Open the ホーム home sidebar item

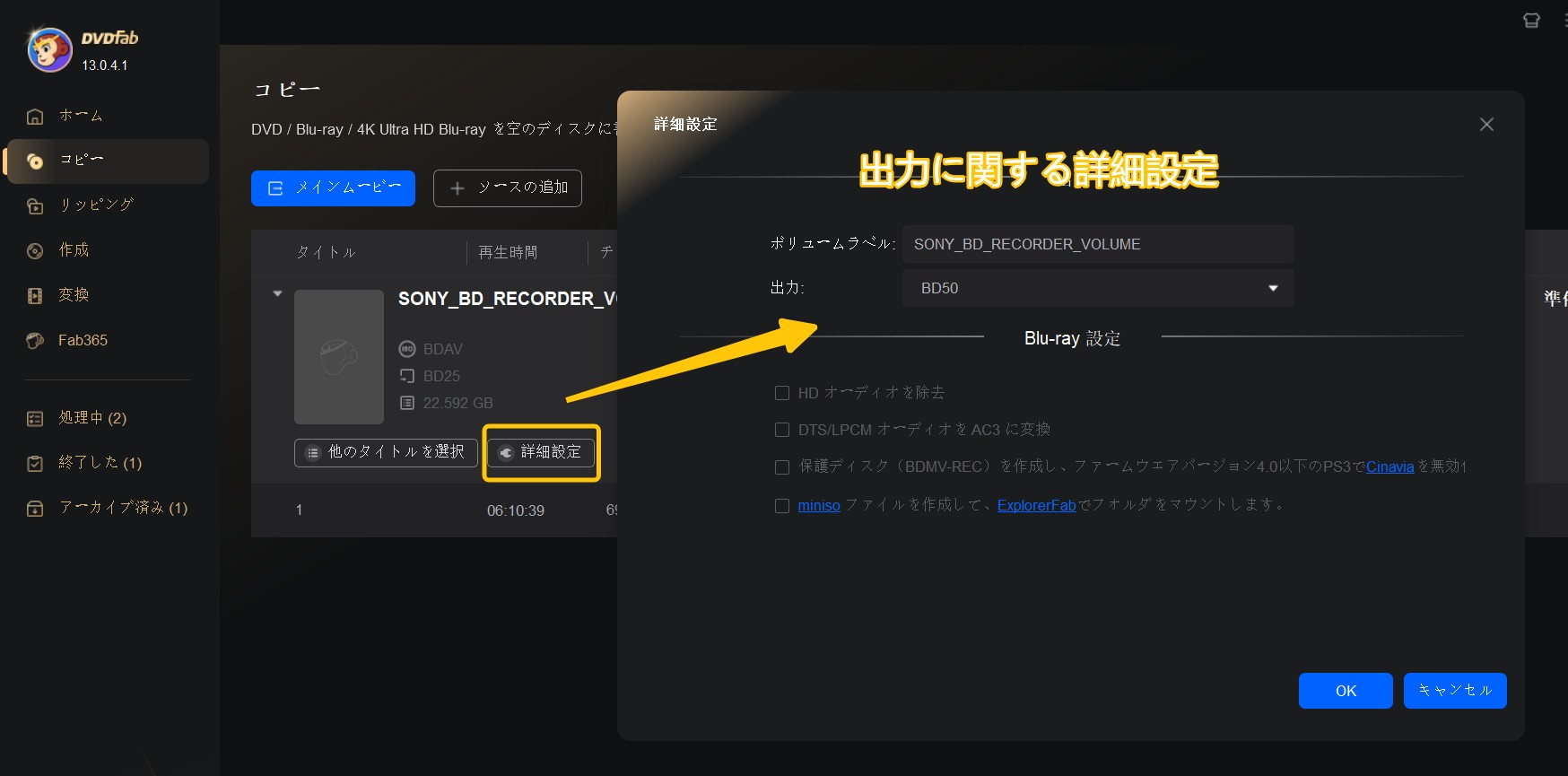pos(108,116)
